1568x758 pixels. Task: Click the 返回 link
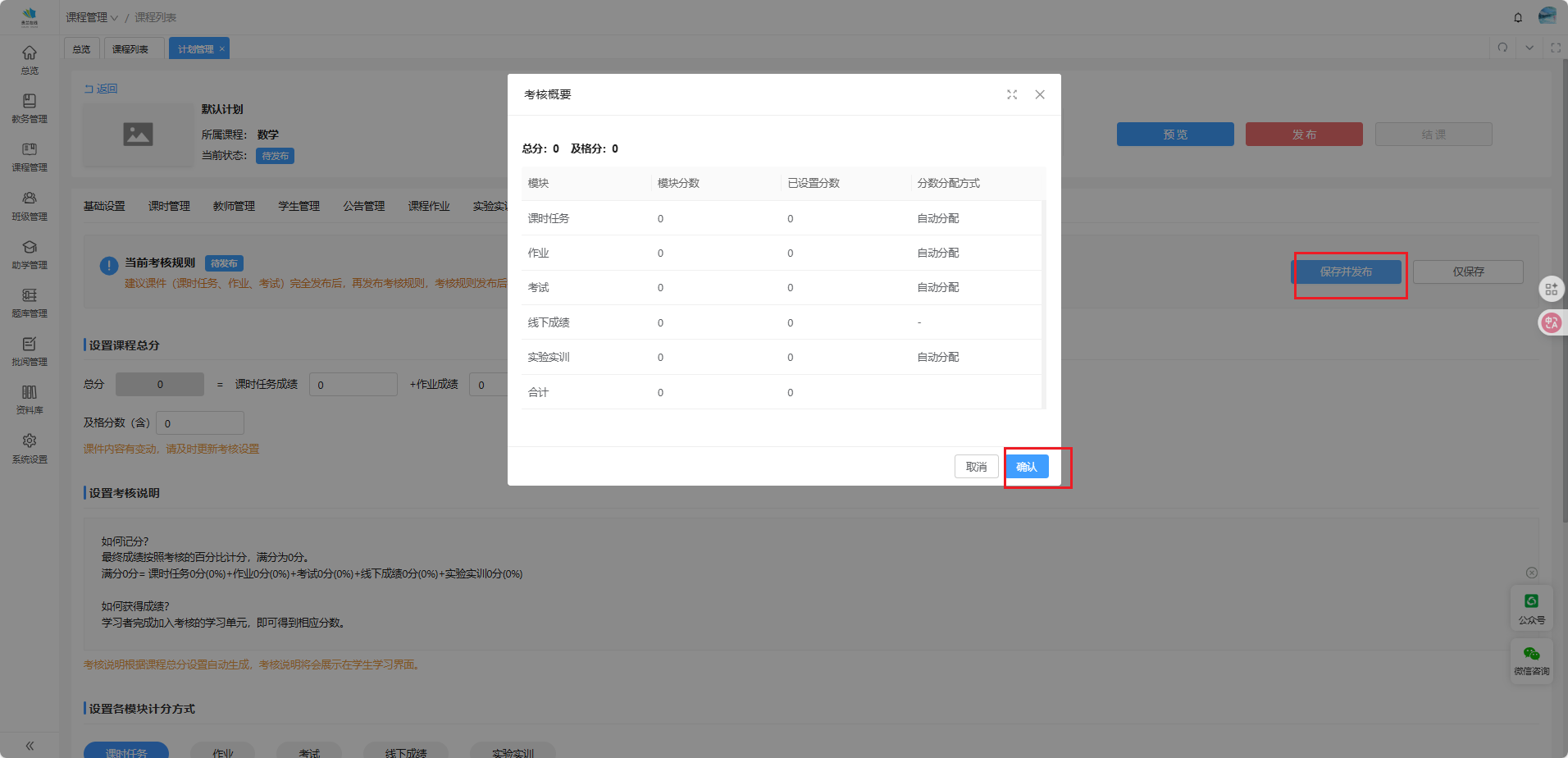coord(102,89)
